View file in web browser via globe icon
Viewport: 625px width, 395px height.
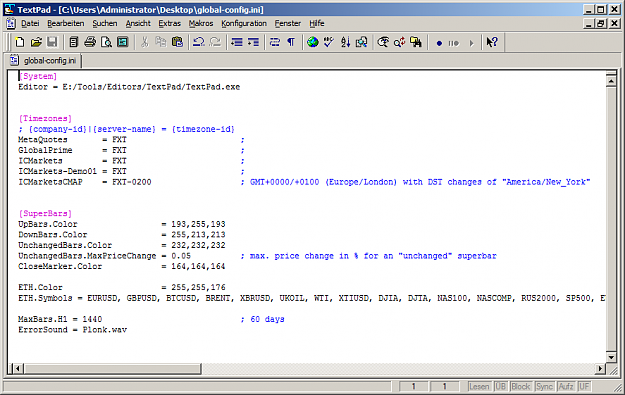tap(313, 42)
